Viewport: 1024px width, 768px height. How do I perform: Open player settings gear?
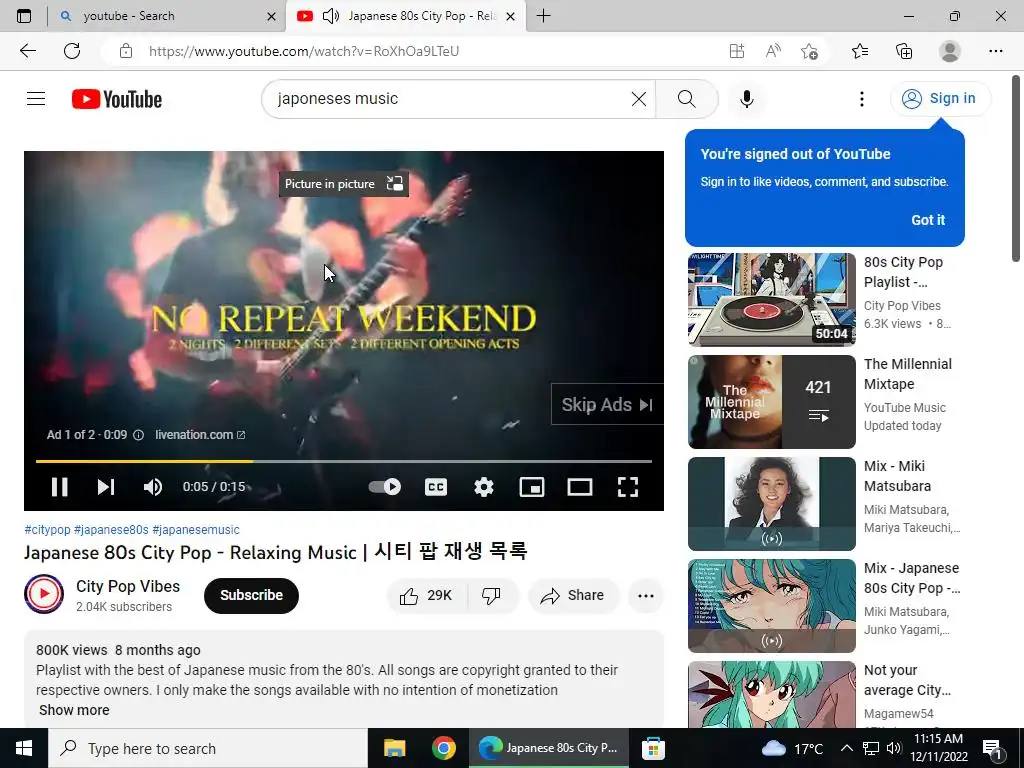484,487
